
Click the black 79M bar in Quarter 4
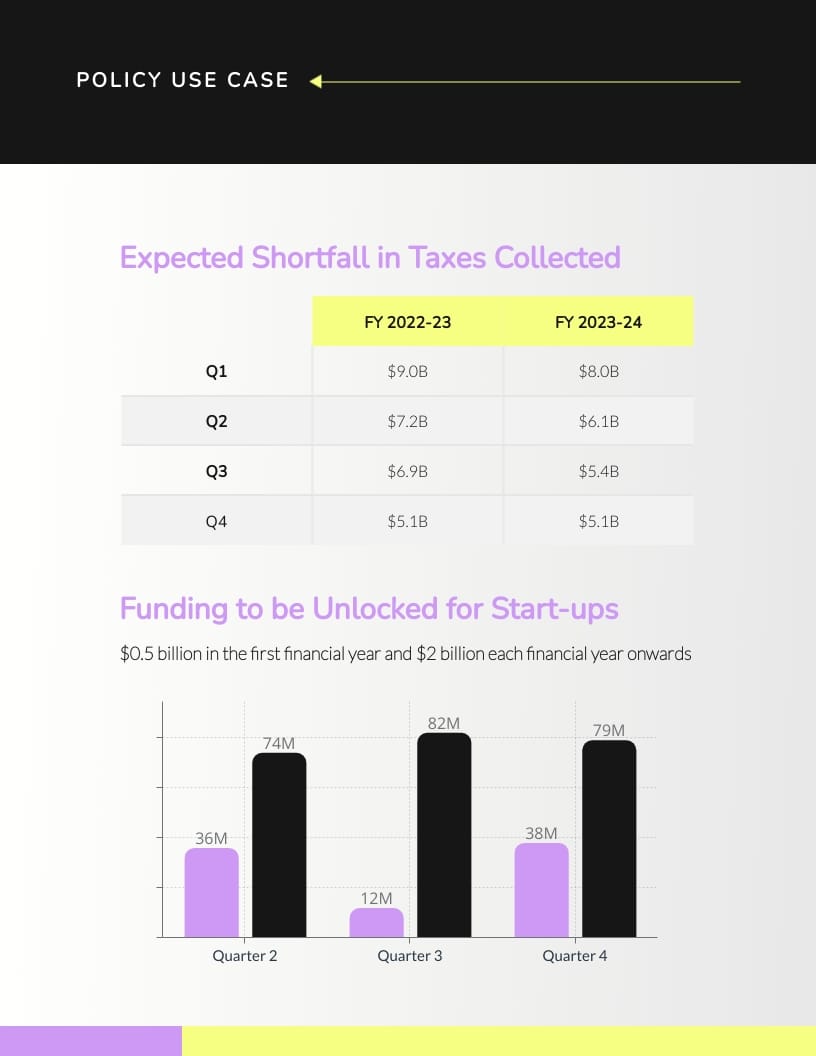(x=609, y=838)
